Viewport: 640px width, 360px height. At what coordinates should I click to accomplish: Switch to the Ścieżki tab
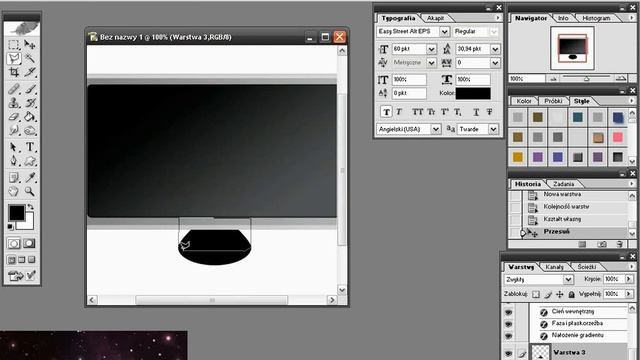[x=587, y=267]
